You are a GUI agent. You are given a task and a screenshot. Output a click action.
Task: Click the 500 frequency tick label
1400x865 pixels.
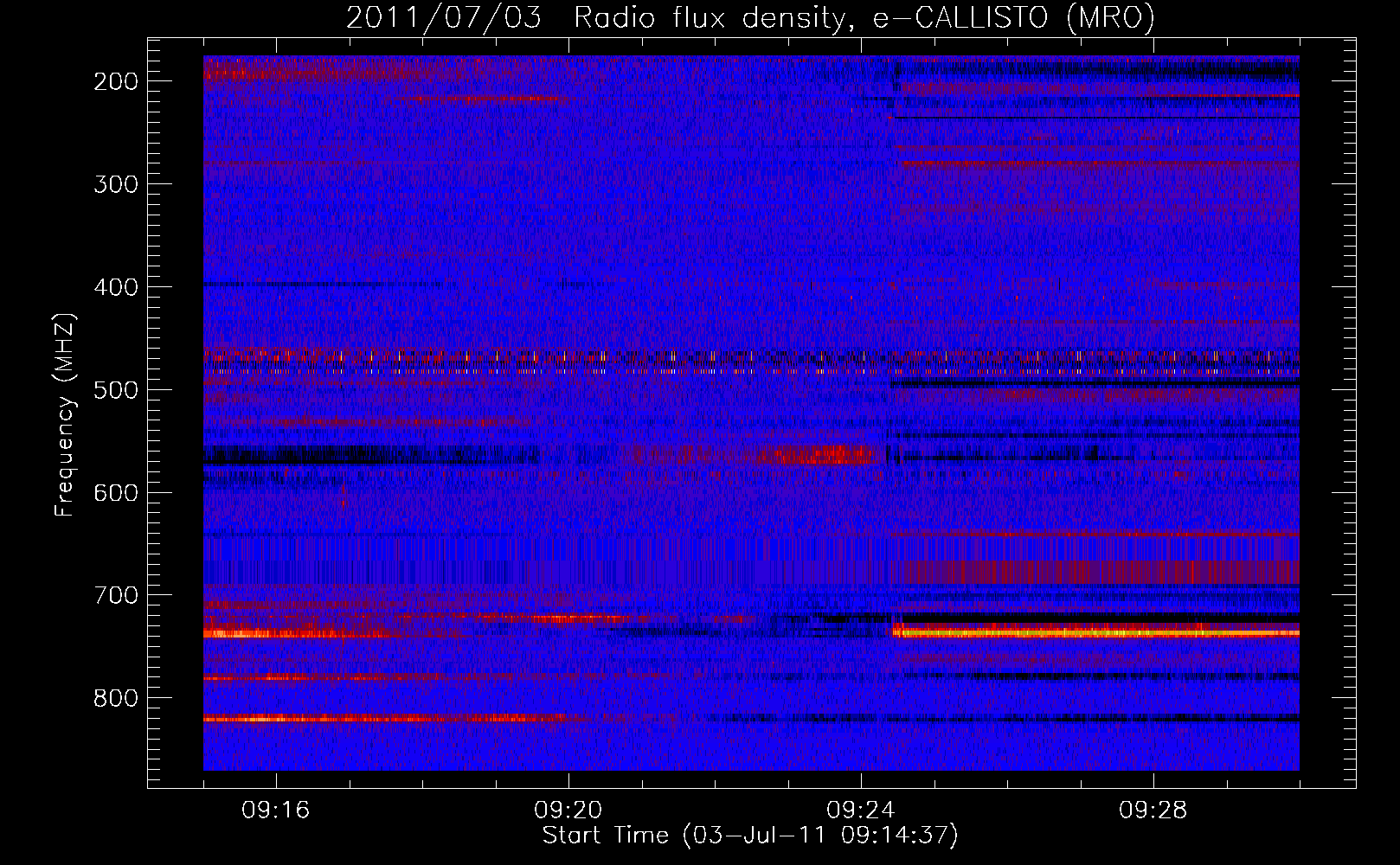click(x=115, y=390)
